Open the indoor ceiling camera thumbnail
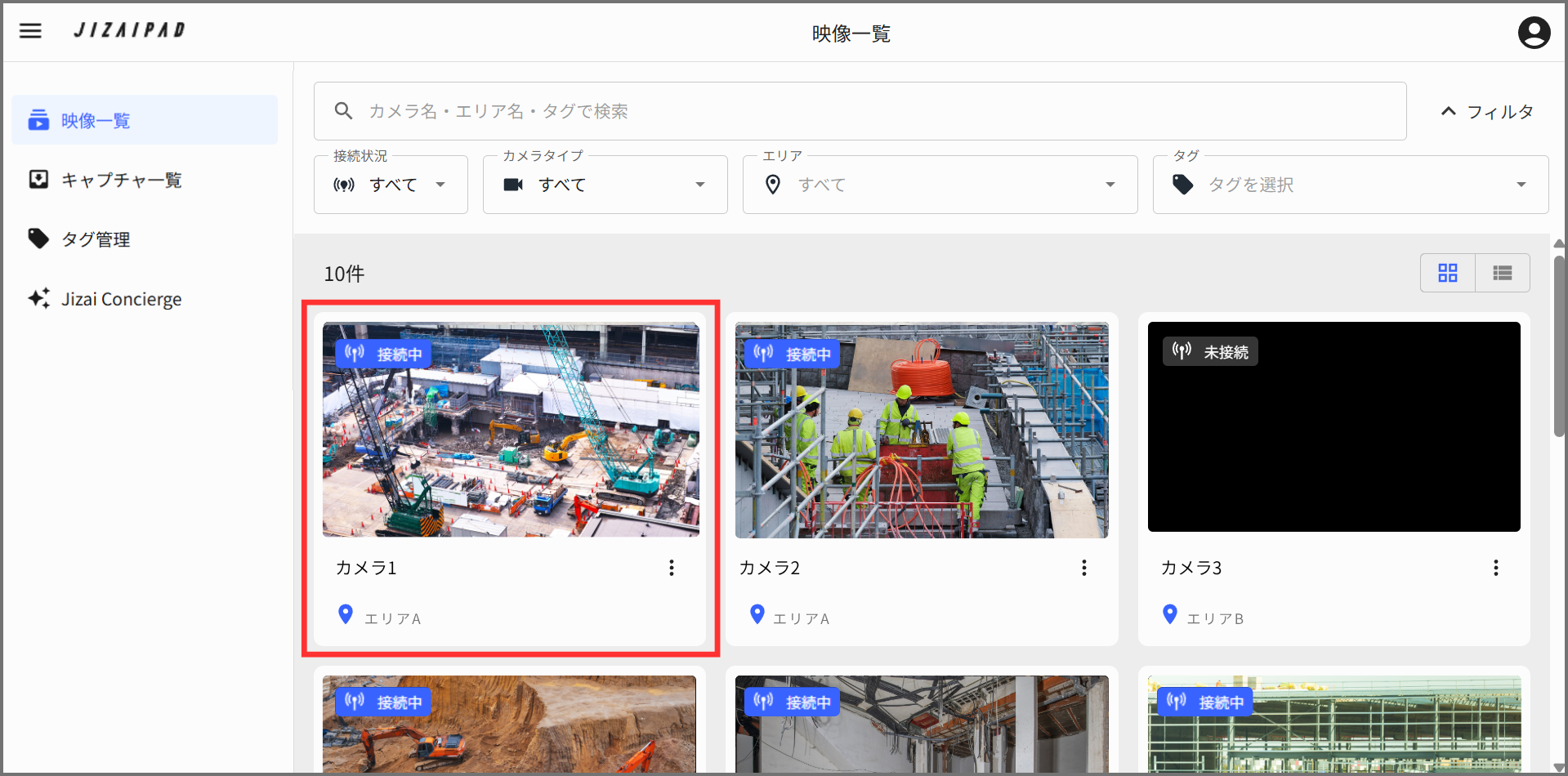This screenshot has height=776, width=1568. 922,724
